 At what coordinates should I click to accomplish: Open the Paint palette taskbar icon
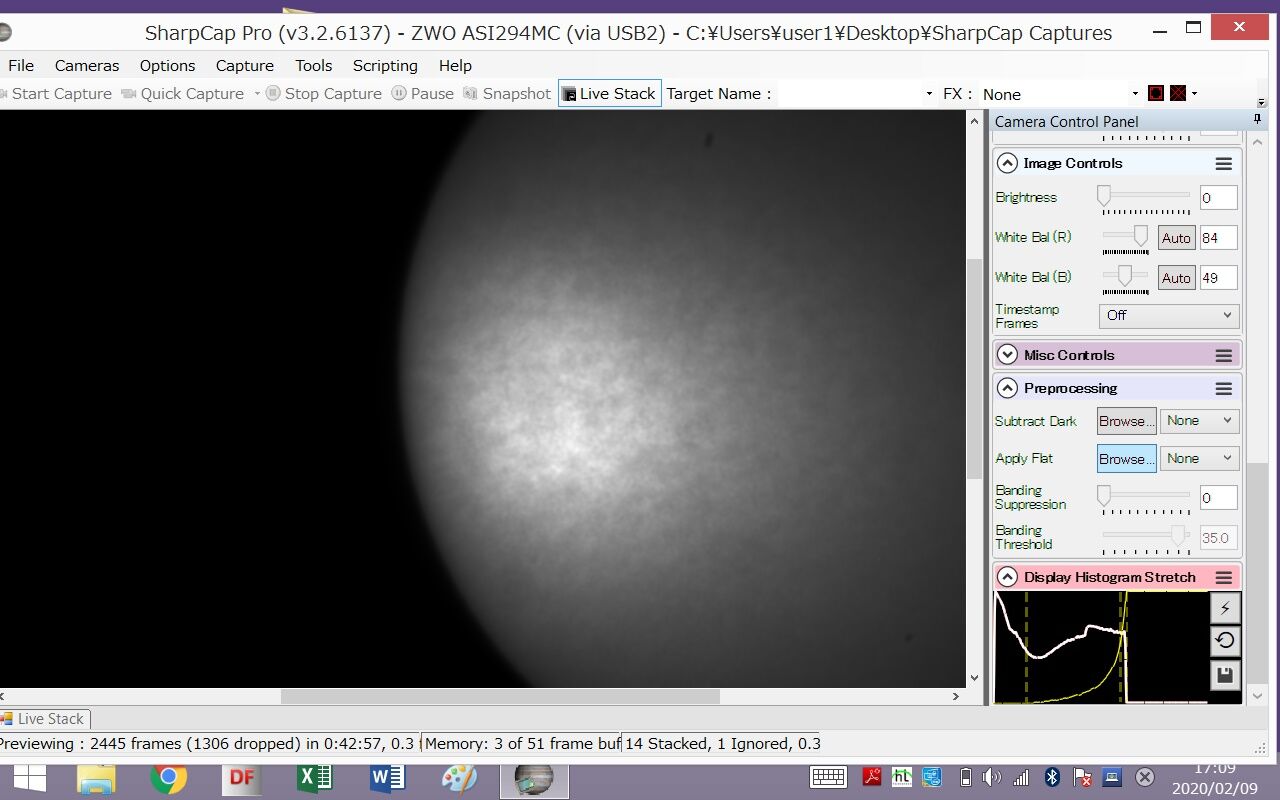coord(459,779)
